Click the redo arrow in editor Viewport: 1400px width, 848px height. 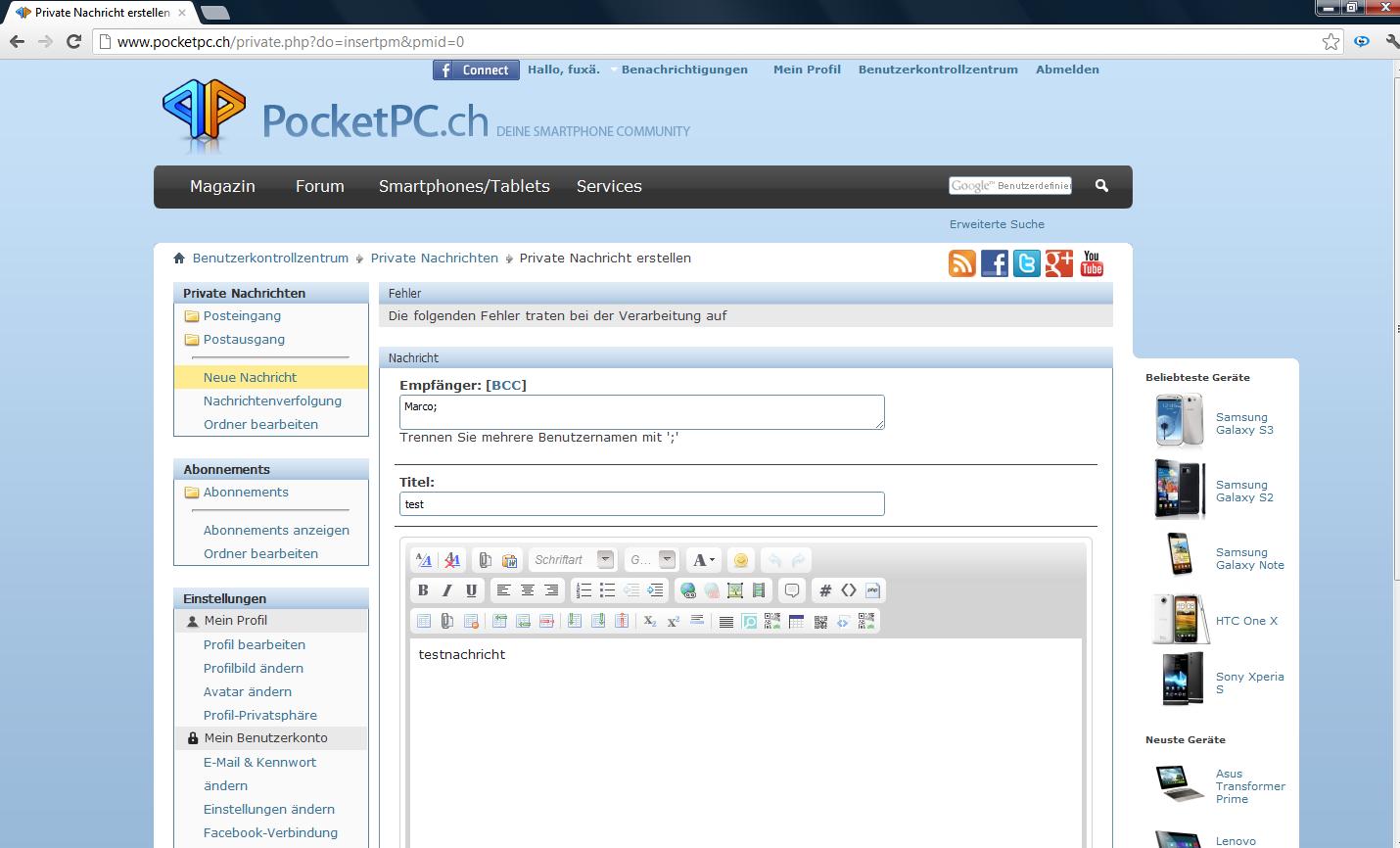[798, 560]
